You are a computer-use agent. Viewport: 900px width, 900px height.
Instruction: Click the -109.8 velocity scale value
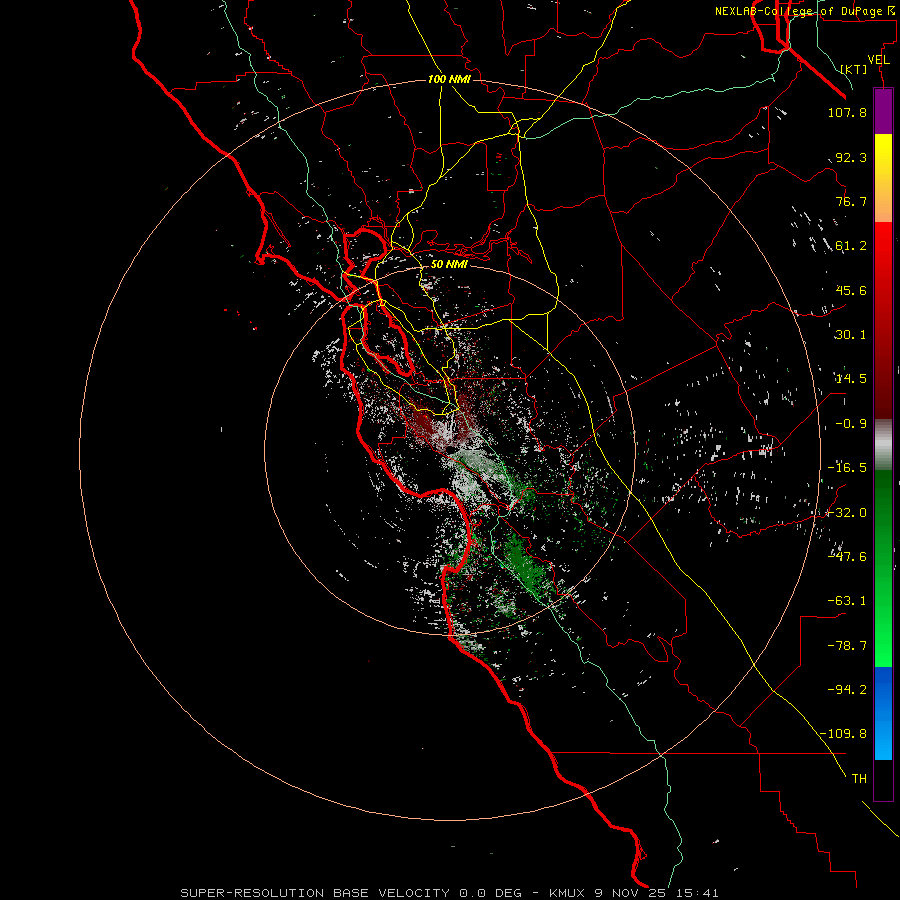tap(843, 734)
